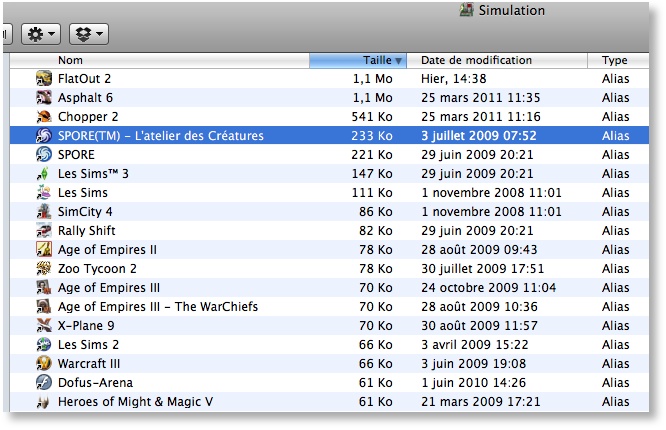Click the 82 Ko size value
Image resolution: width=666 pixels, height=430 pixels.
pyautogui.click(x=375, y=230)
